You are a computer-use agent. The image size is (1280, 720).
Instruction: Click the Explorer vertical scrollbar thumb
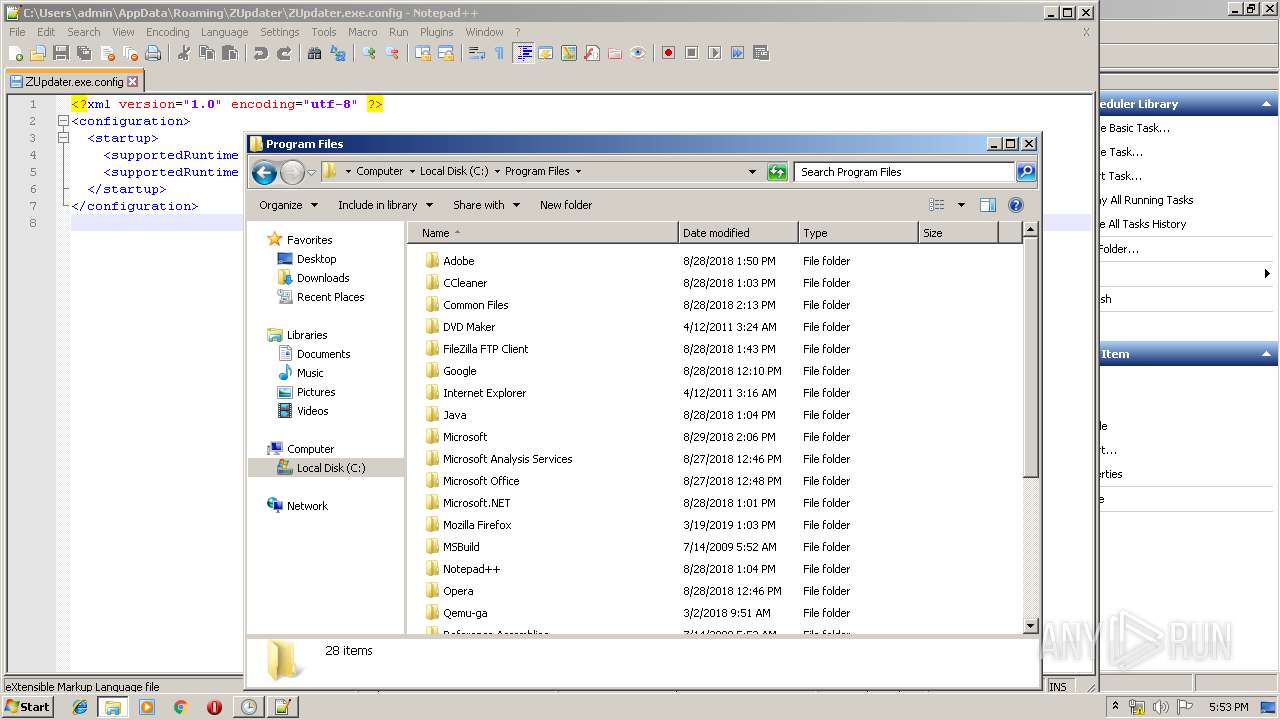(x=1031, y=358)
